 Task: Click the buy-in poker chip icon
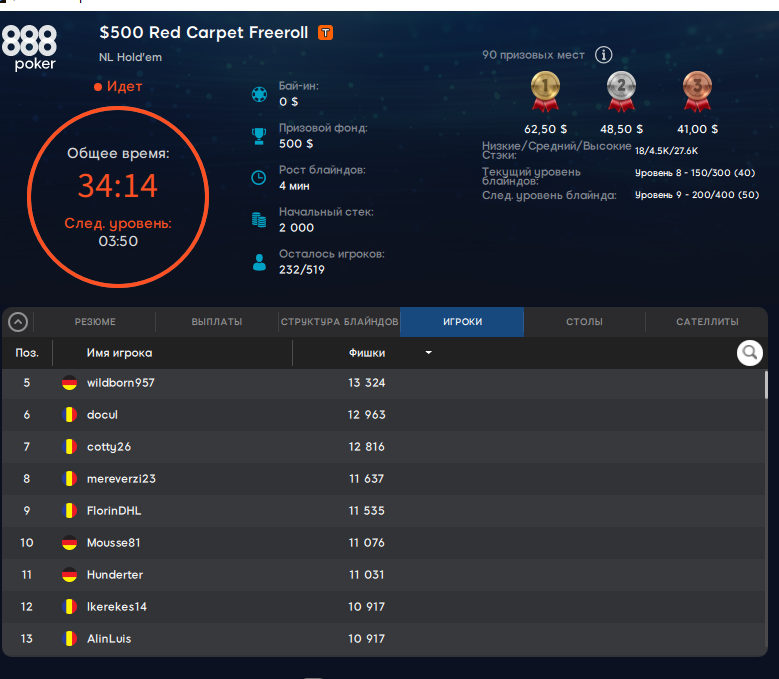point(259,94)
